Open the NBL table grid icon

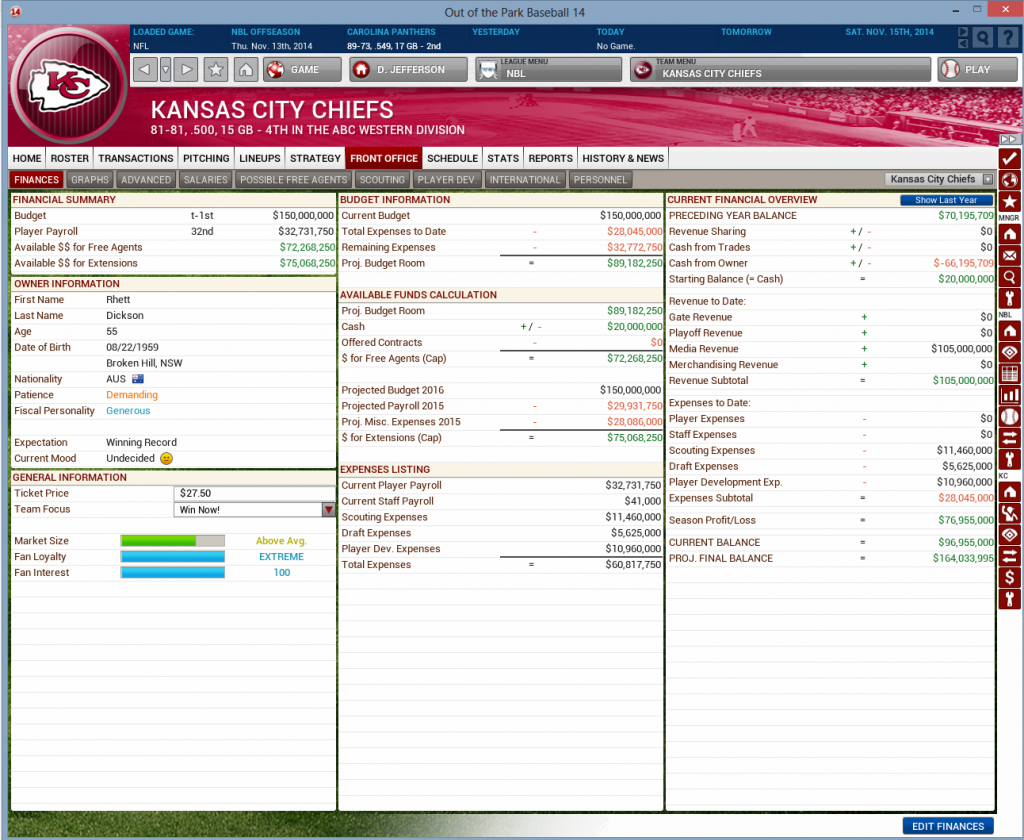point(1009,374)
